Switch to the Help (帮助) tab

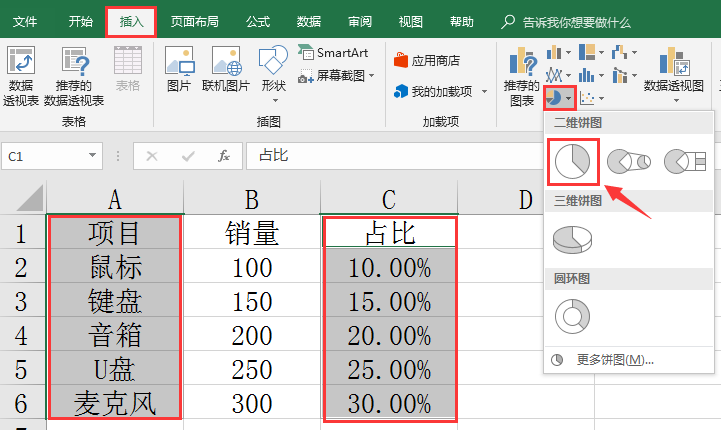click(462, 22)
